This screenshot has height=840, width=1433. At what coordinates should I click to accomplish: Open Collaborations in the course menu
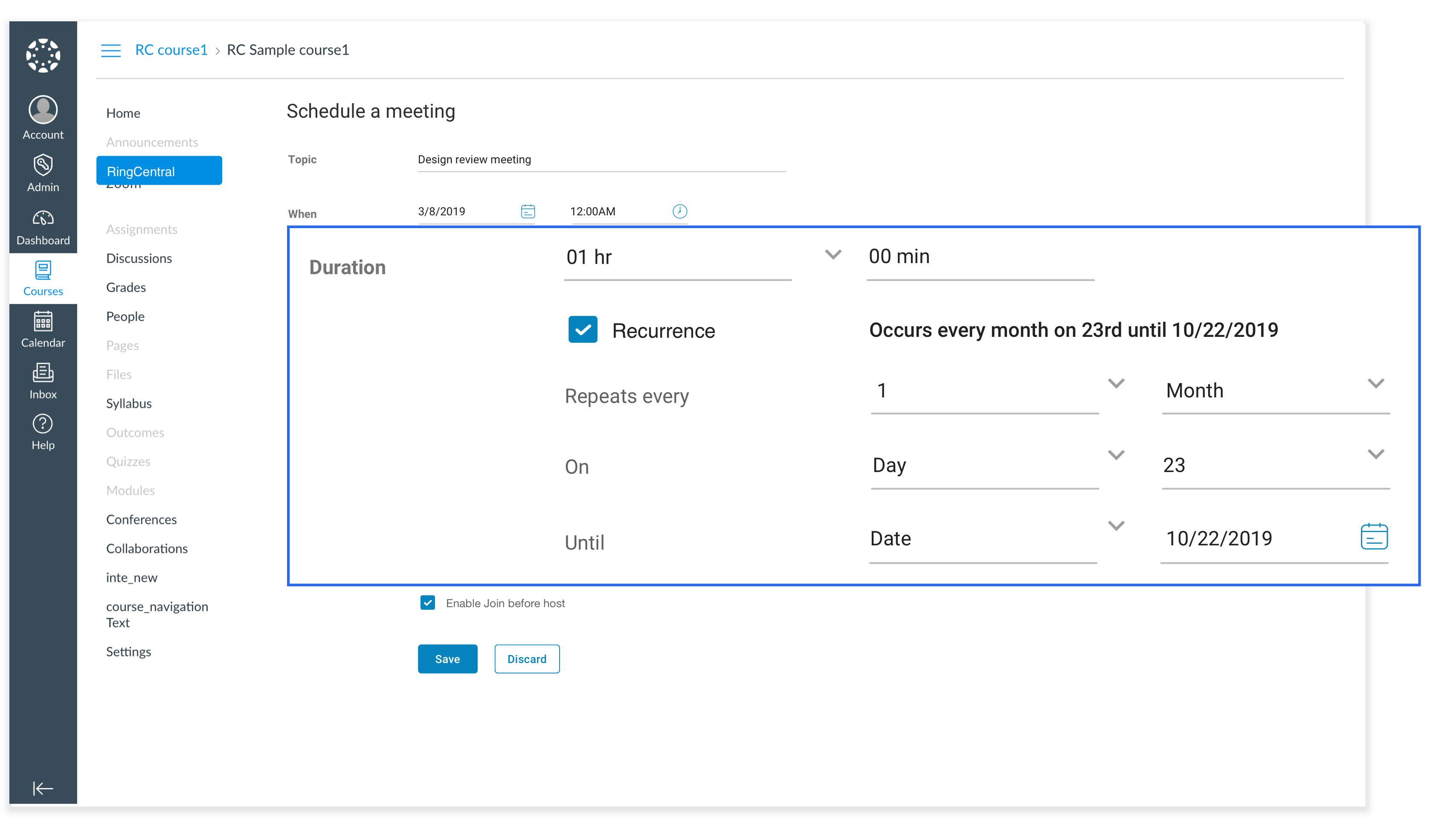[x=147, y=548]
